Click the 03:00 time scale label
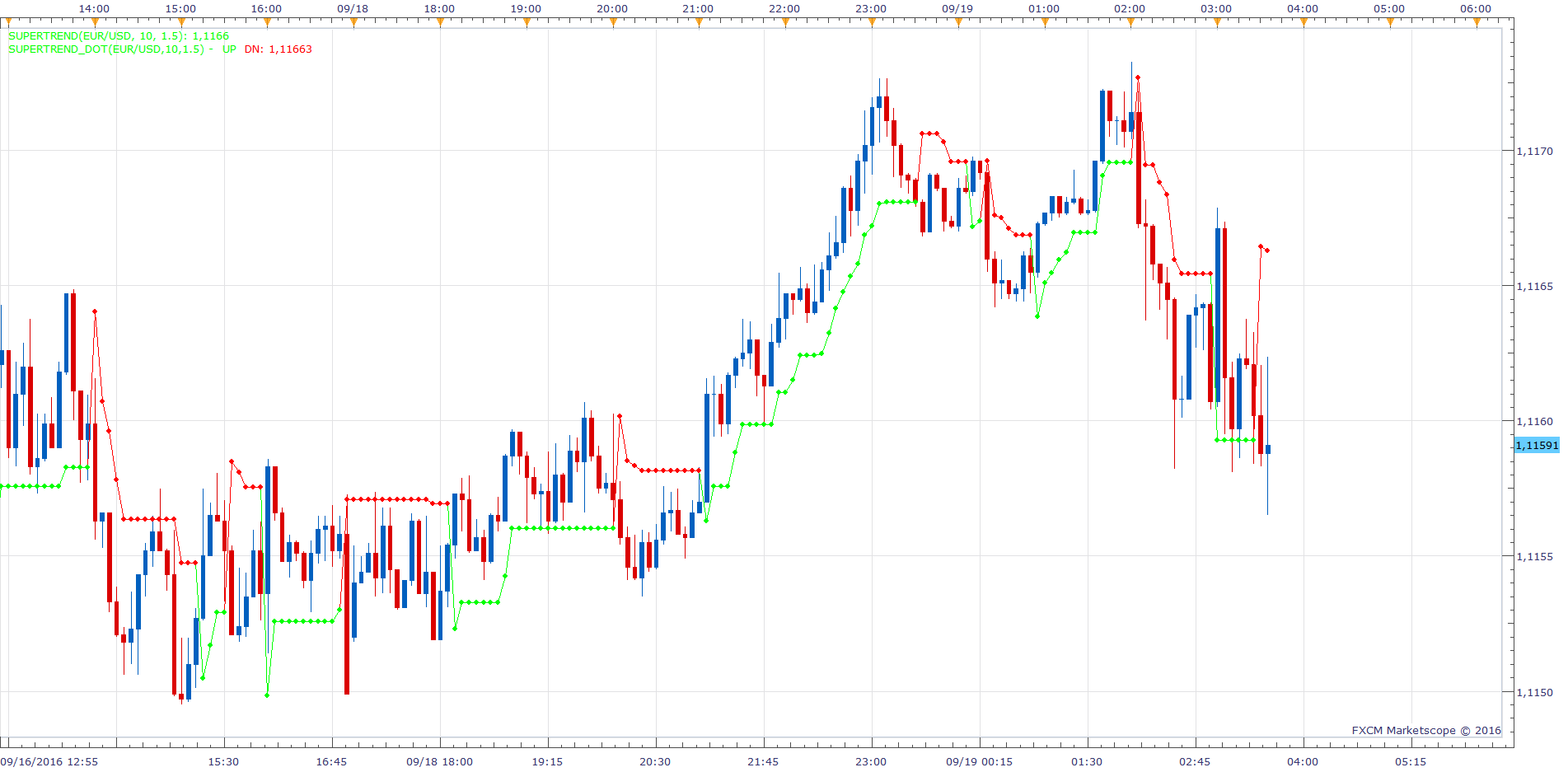The width and height of the screenshot is (1568, 772). coord(1216,9)
